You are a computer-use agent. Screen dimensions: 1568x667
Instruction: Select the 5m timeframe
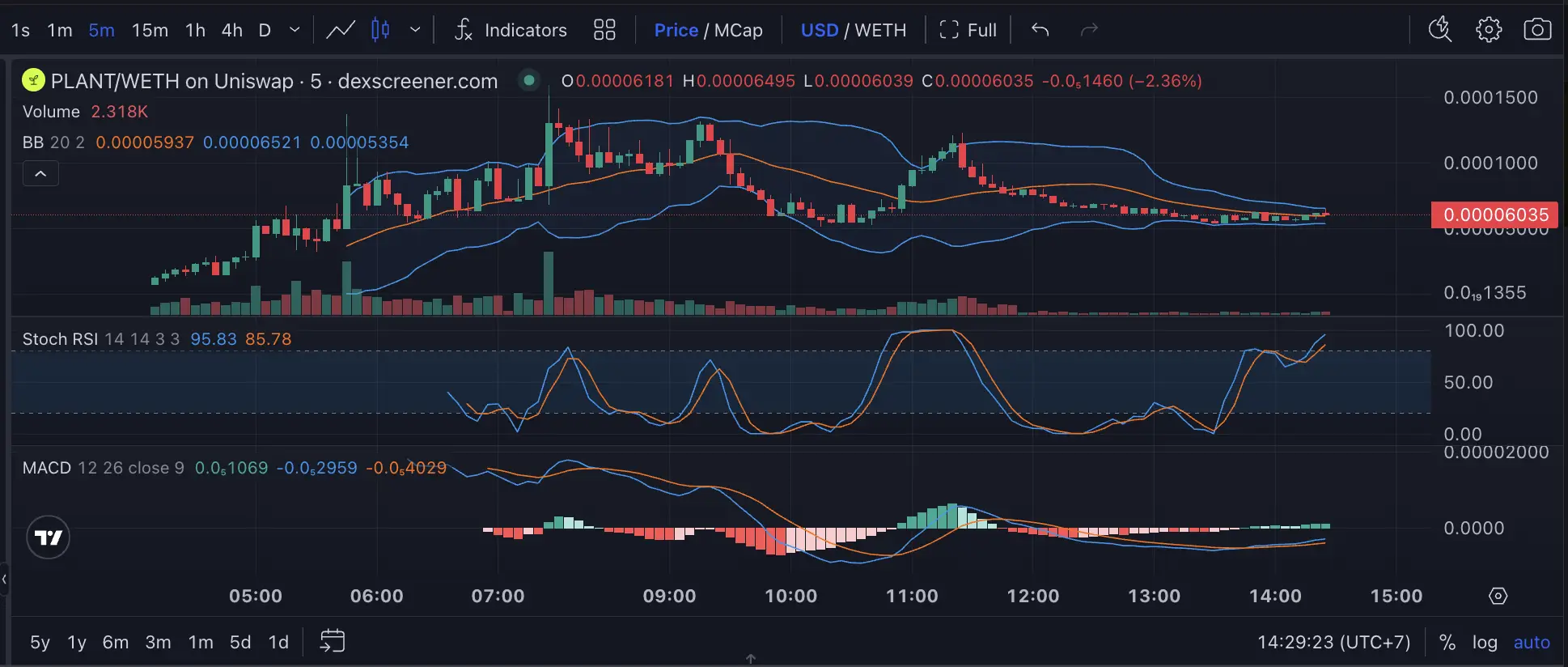point(101,31)
